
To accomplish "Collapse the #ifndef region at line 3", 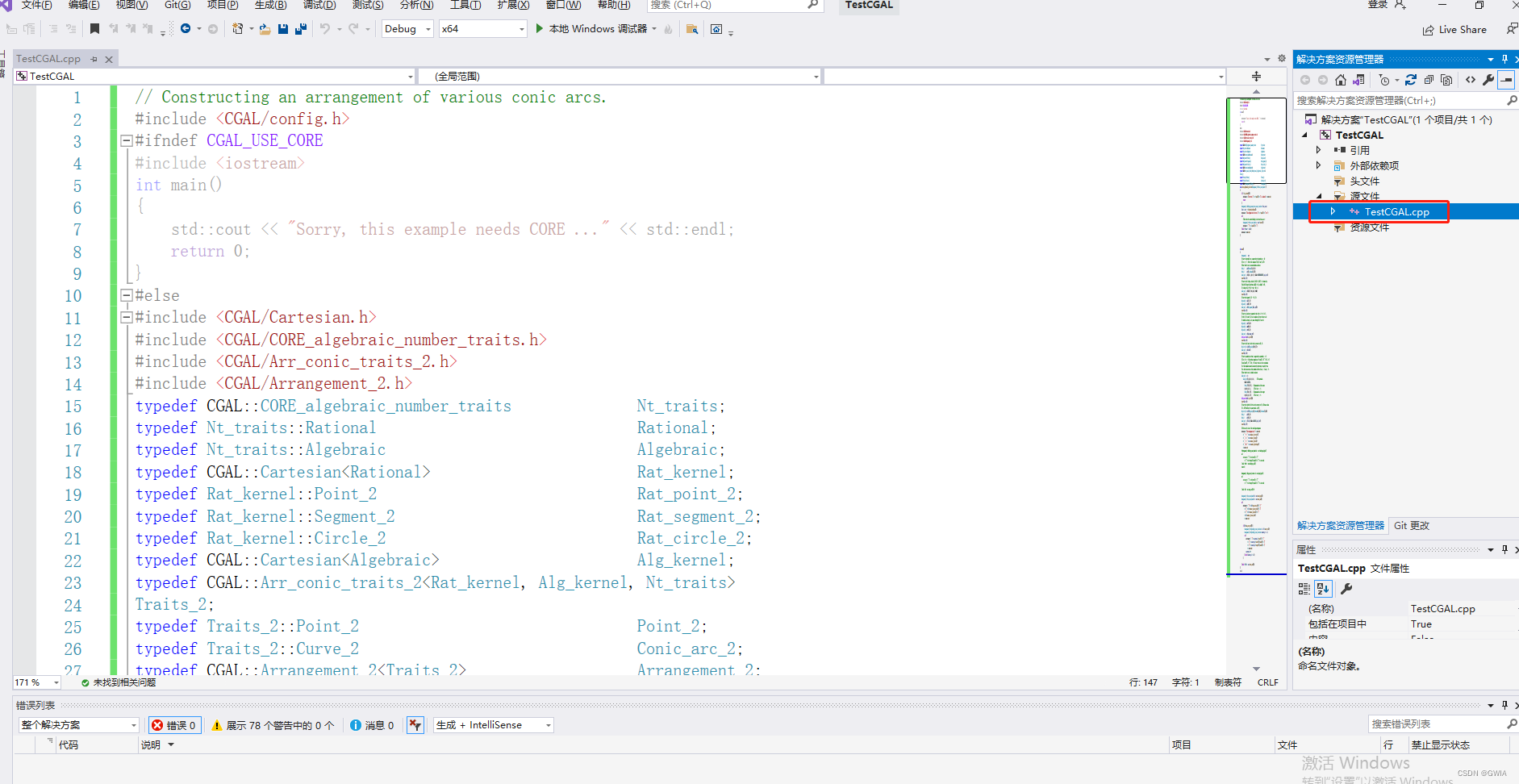I will click(x=126, y=140).
